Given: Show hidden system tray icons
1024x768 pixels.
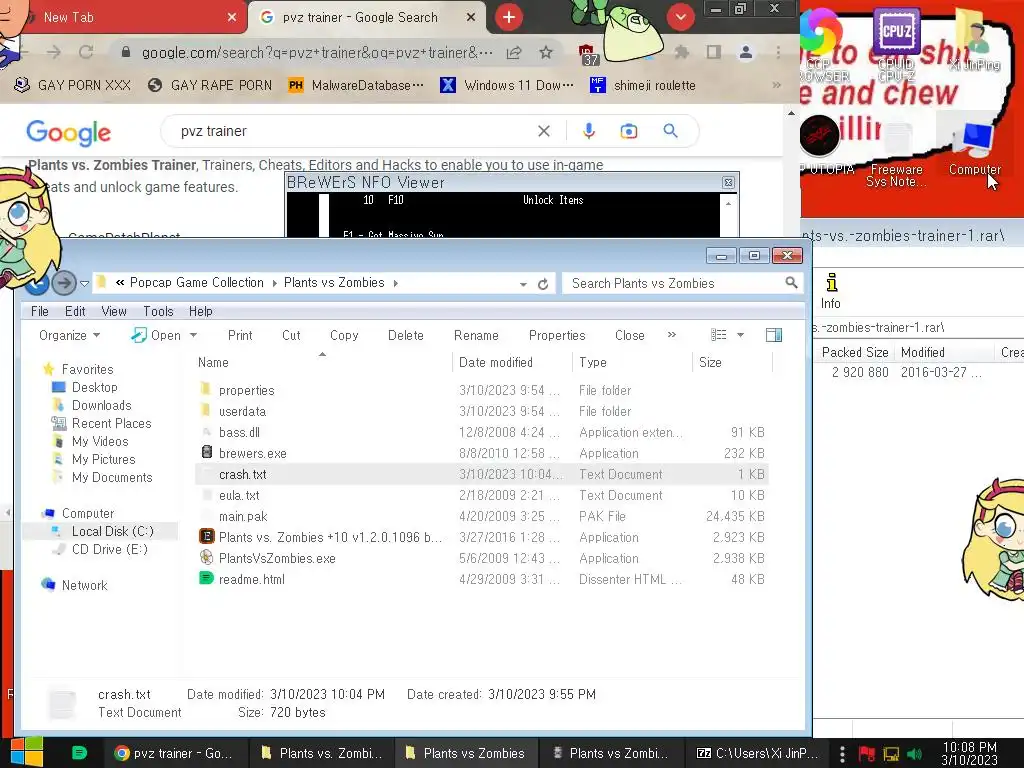Looking at the screenshot, I should click(842, 754).
